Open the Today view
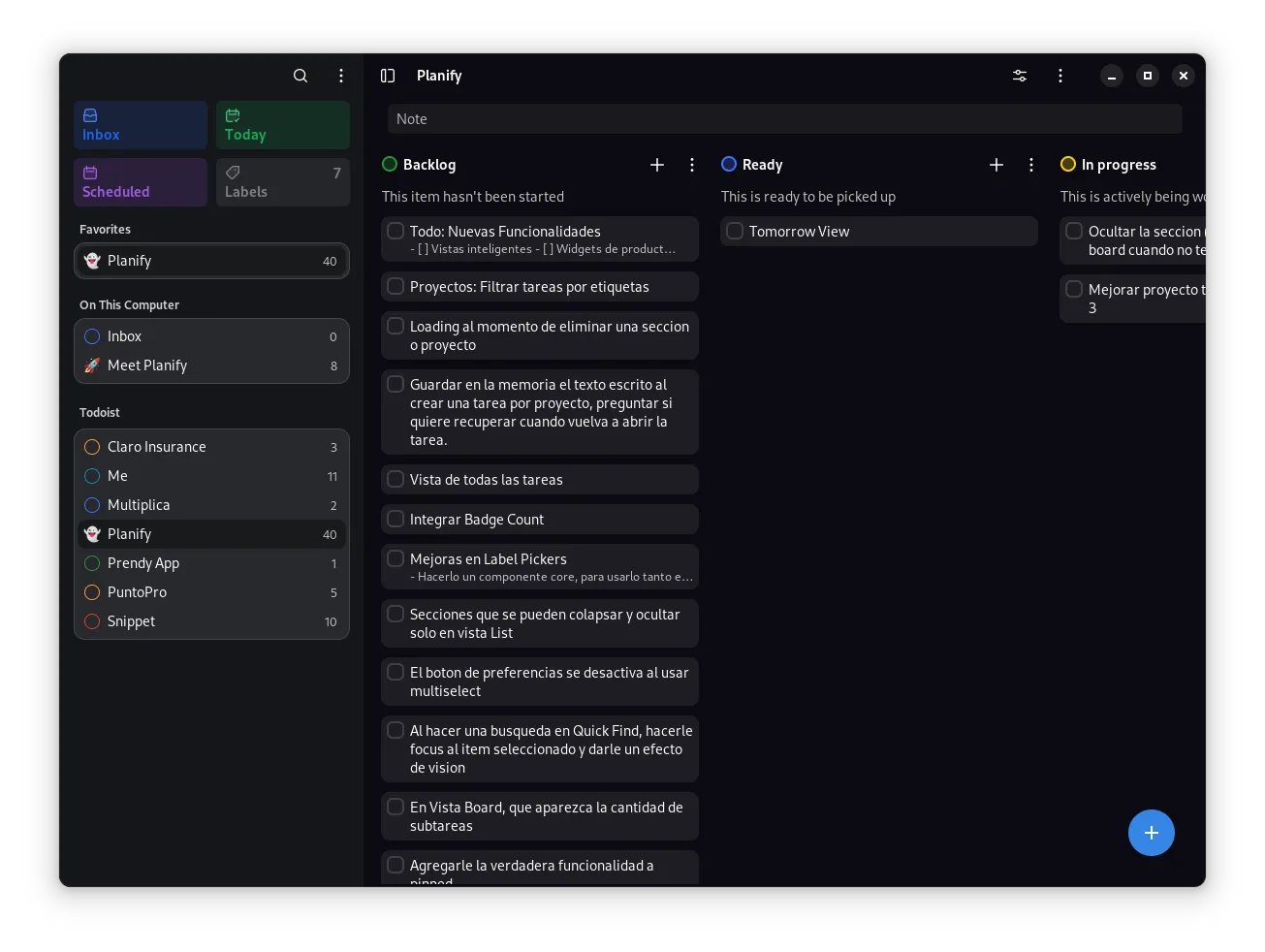Image resolution: width=1265 pixels, height=952 pixels. coord(282,125)
